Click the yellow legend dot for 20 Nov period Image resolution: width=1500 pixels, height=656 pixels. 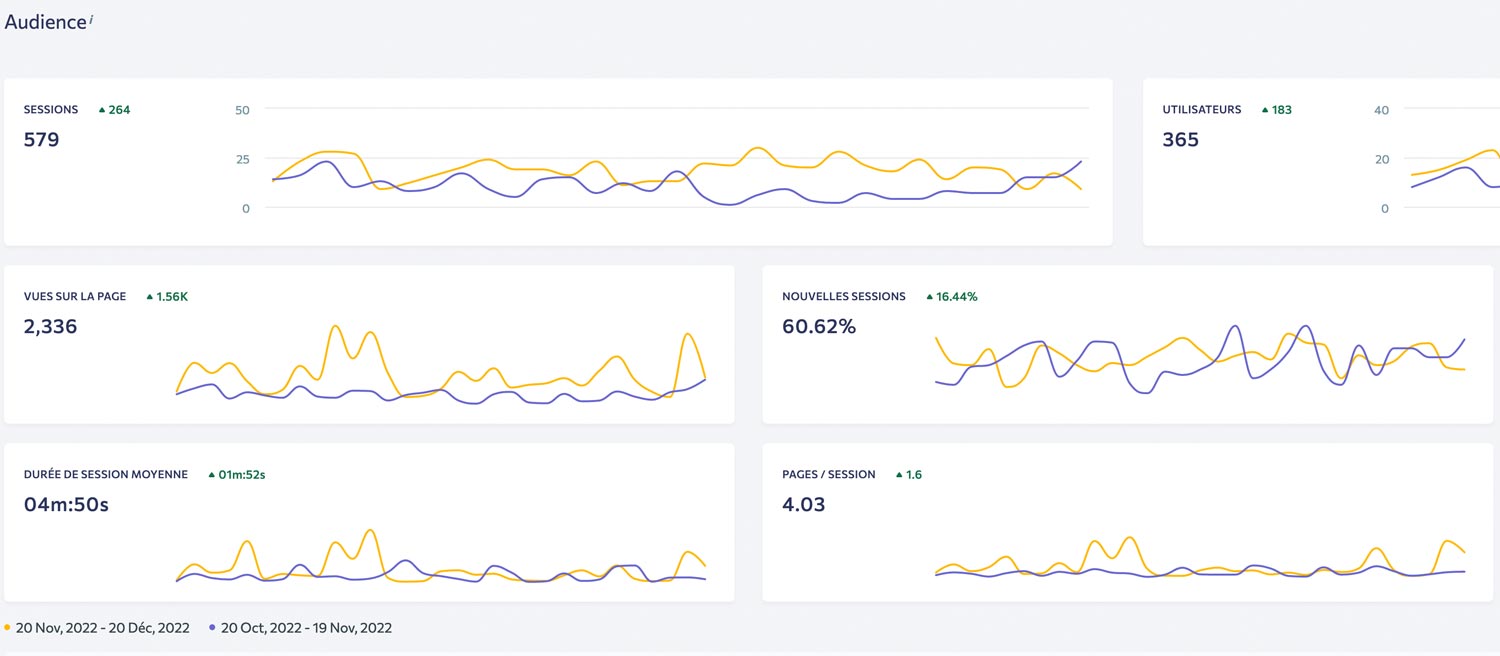[8, 628]
